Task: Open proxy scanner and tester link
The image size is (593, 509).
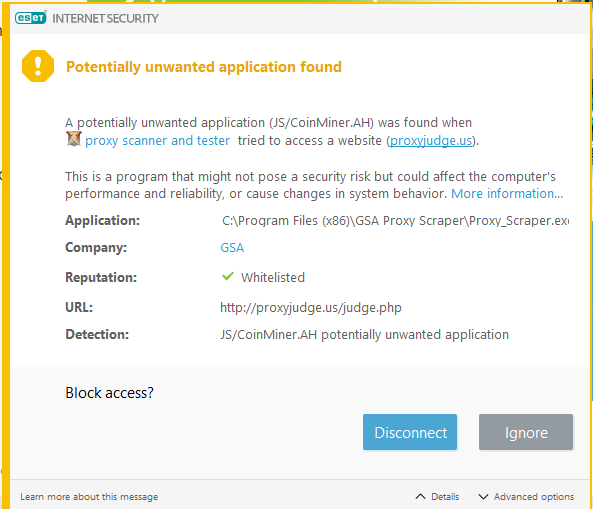Action: 157,141
